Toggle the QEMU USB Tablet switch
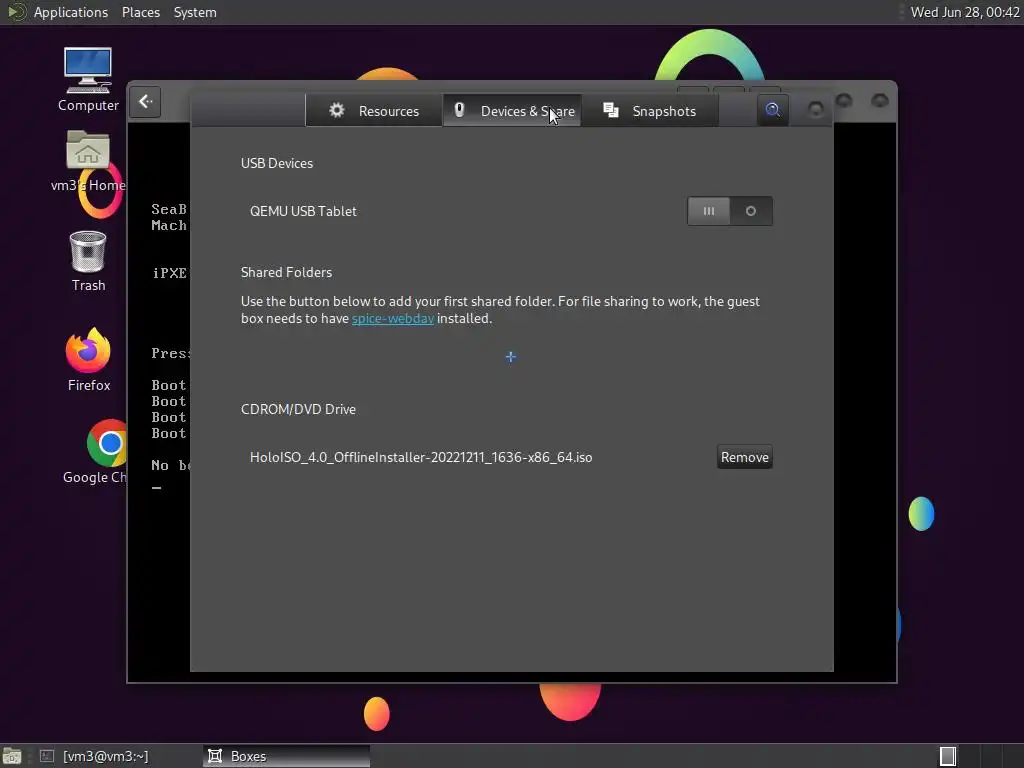1024x768 pixels. pos(729,211)
